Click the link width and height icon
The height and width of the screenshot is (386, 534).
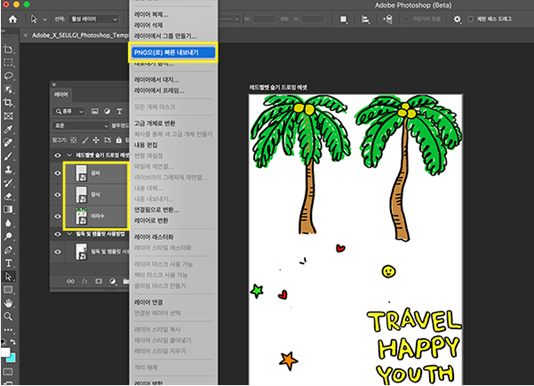[x=284, y=19]
